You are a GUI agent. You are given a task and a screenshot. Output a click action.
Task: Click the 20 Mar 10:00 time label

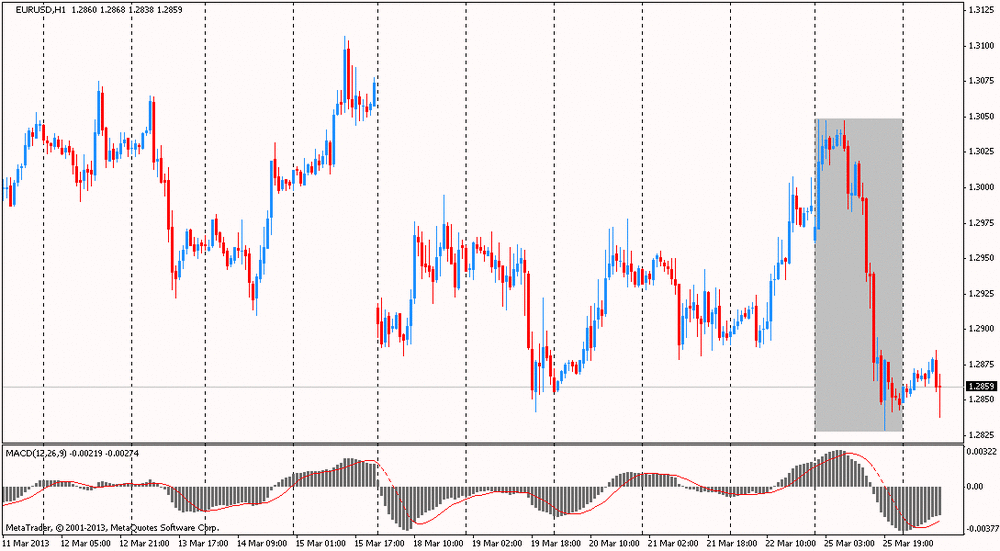615,544
